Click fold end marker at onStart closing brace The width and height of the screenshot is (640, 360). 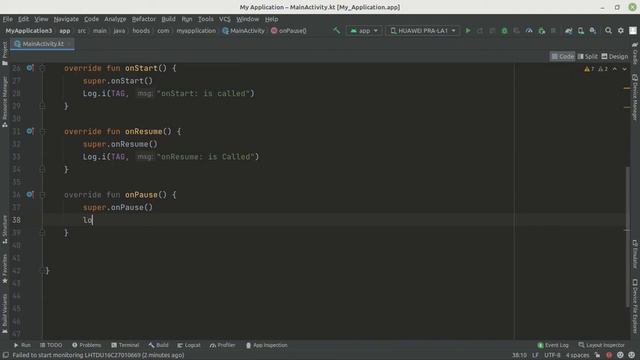pyautogui.click(x=42, y=106)
